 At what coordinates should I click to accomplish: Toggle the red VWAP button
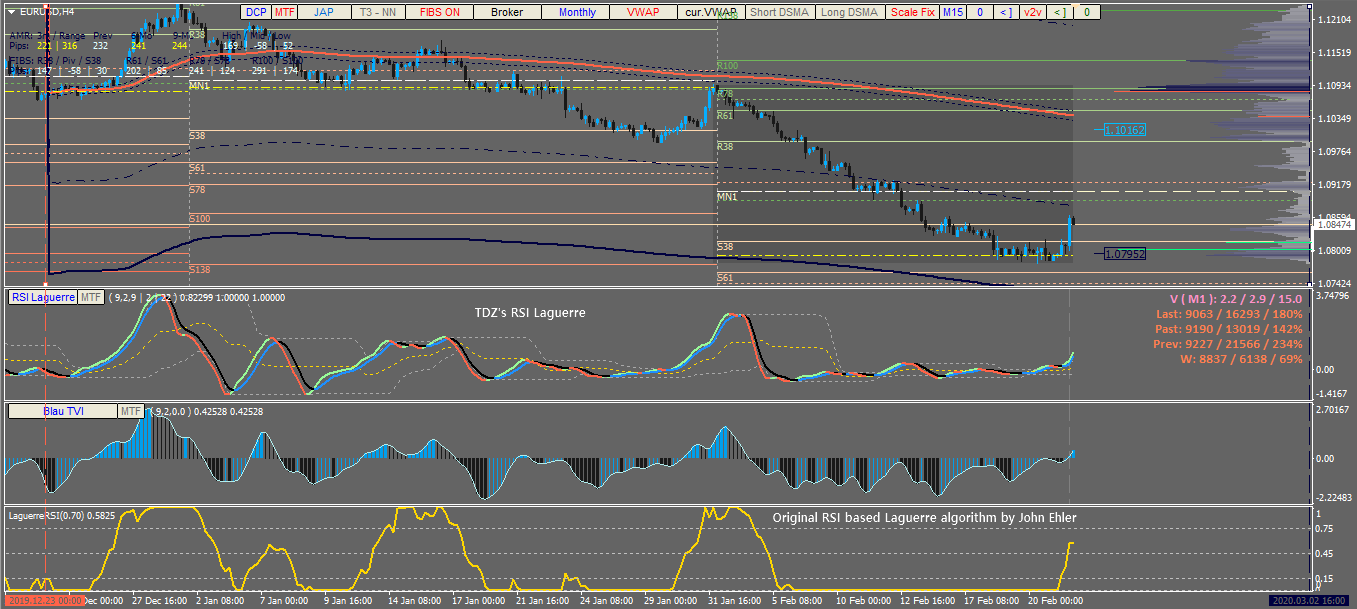(643, 12)
